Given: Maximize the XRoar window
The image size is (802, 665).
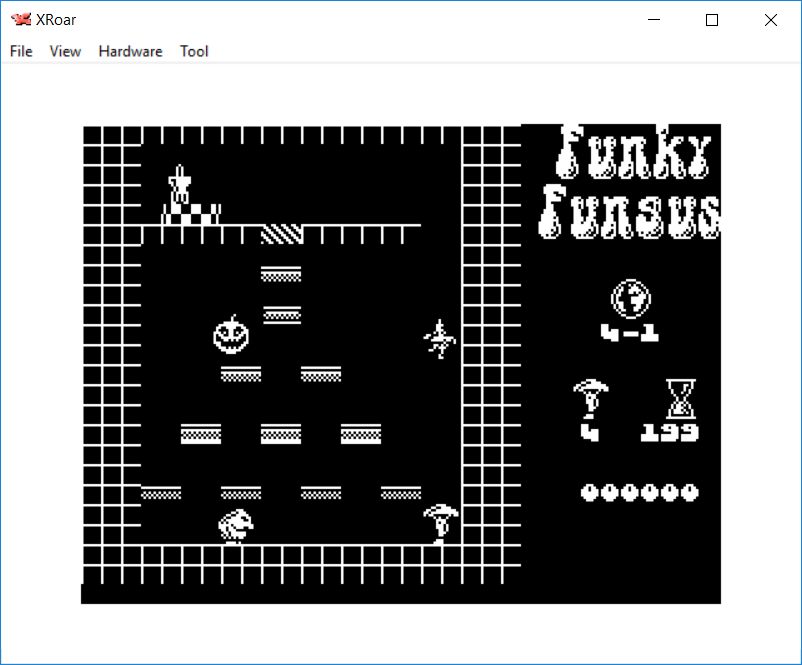Looking at the screenshot, I should (712, 19).
